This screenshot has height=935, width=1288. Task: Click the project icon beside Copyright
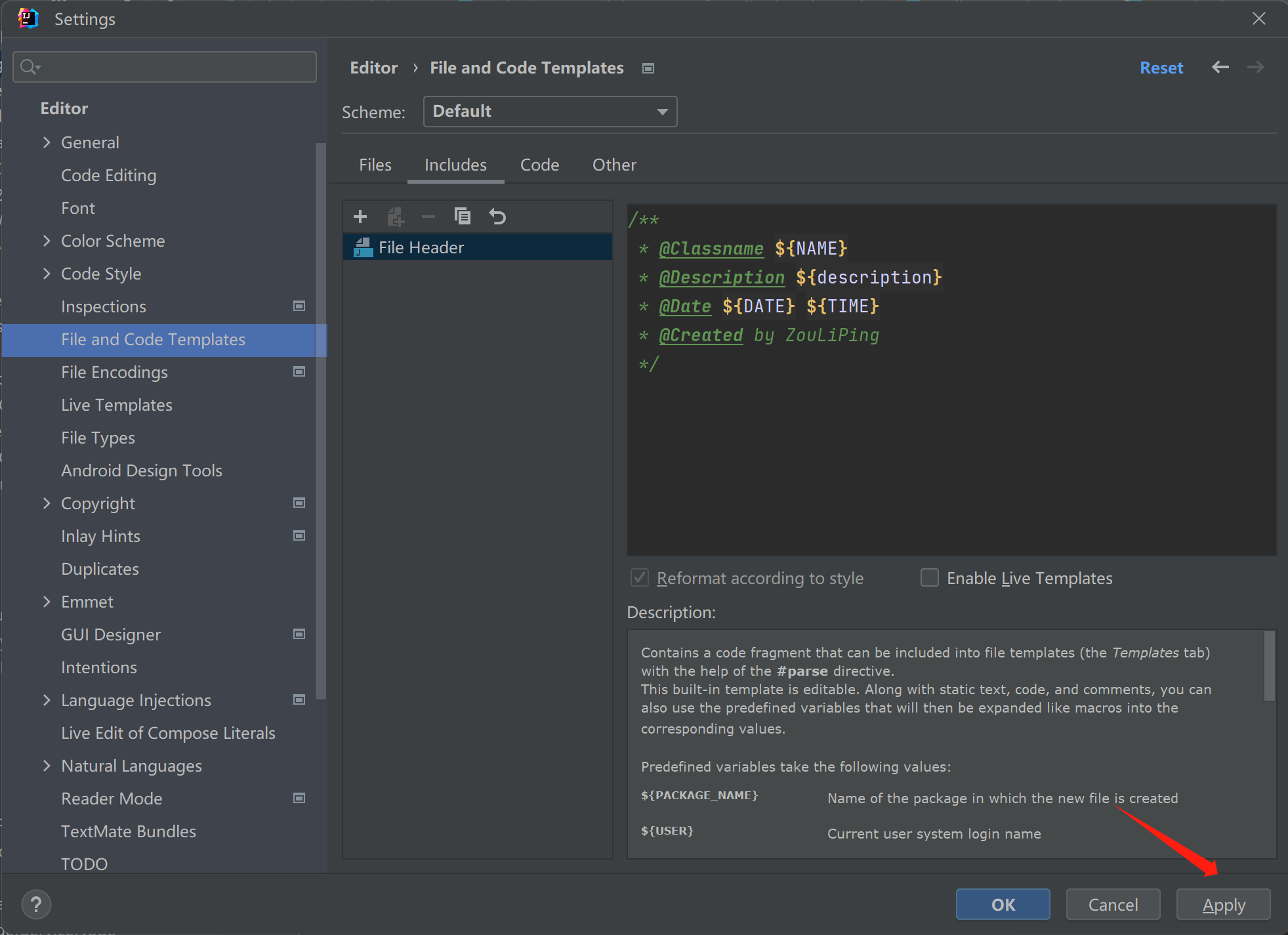[x=299, y=503]
